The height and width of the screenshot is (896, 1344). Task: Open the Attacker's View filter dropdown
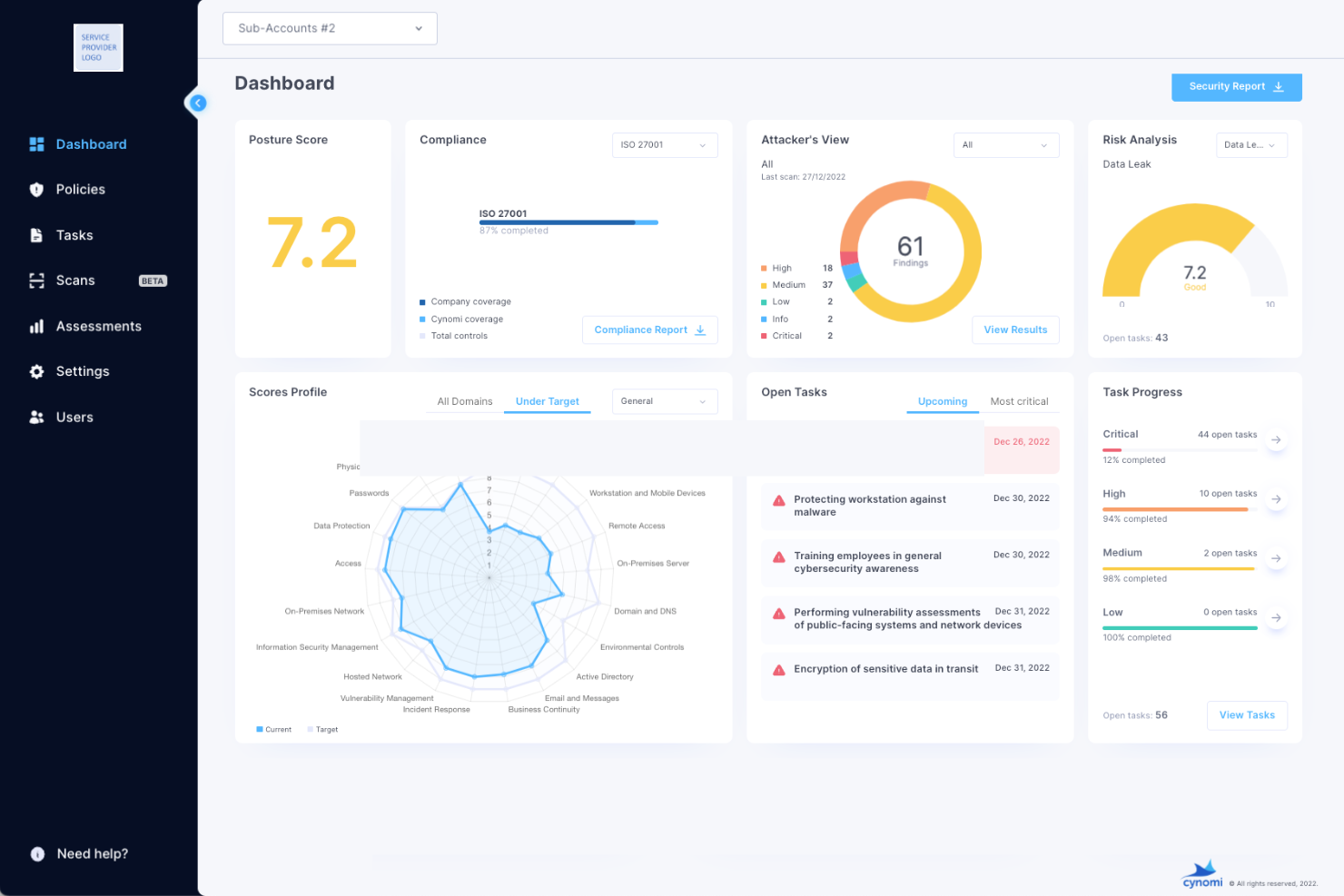tap(1005, 144)
